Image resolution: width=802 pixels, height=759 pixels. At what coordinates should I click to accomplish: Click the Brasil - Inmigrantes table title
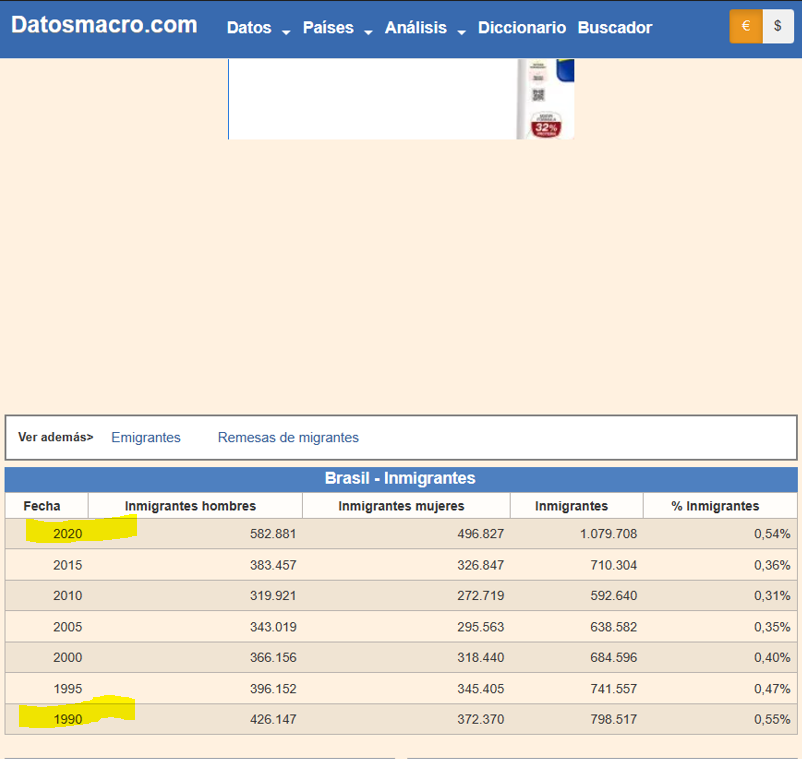(400, 479)
